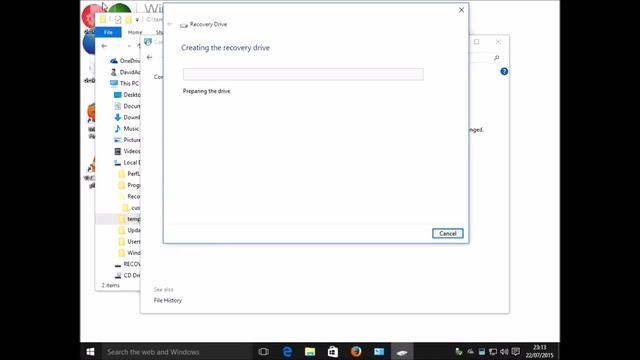The width and height of the screenshot is (640, 360).
Task: Open the clock showing 23:13
Action: click(x=540, y=351)
